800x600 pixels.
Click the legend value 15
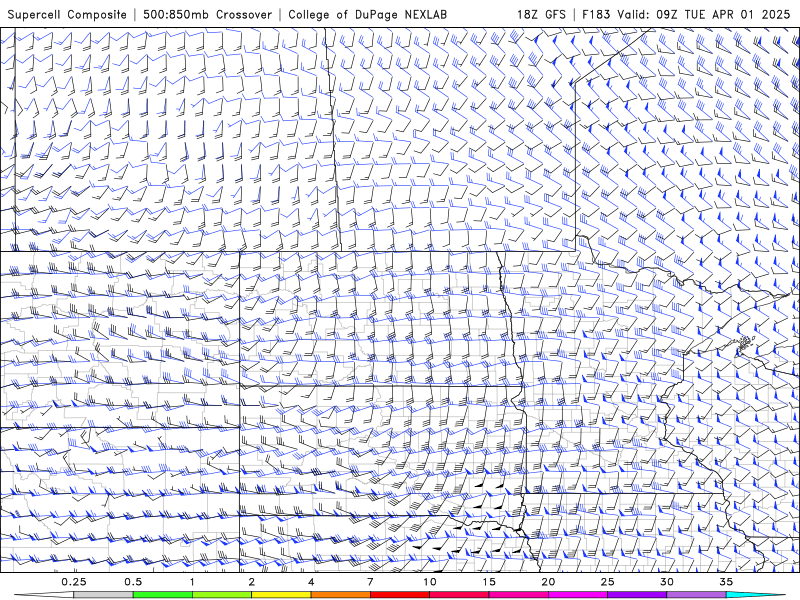point(489,582)
